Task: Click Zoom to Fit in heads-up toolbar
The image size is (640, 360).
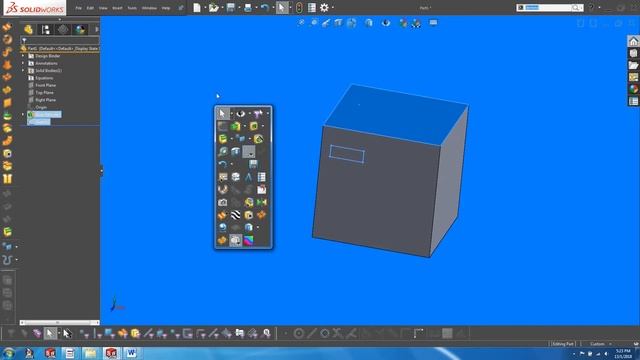Action: pyautogui.click(x=301, y=23)
